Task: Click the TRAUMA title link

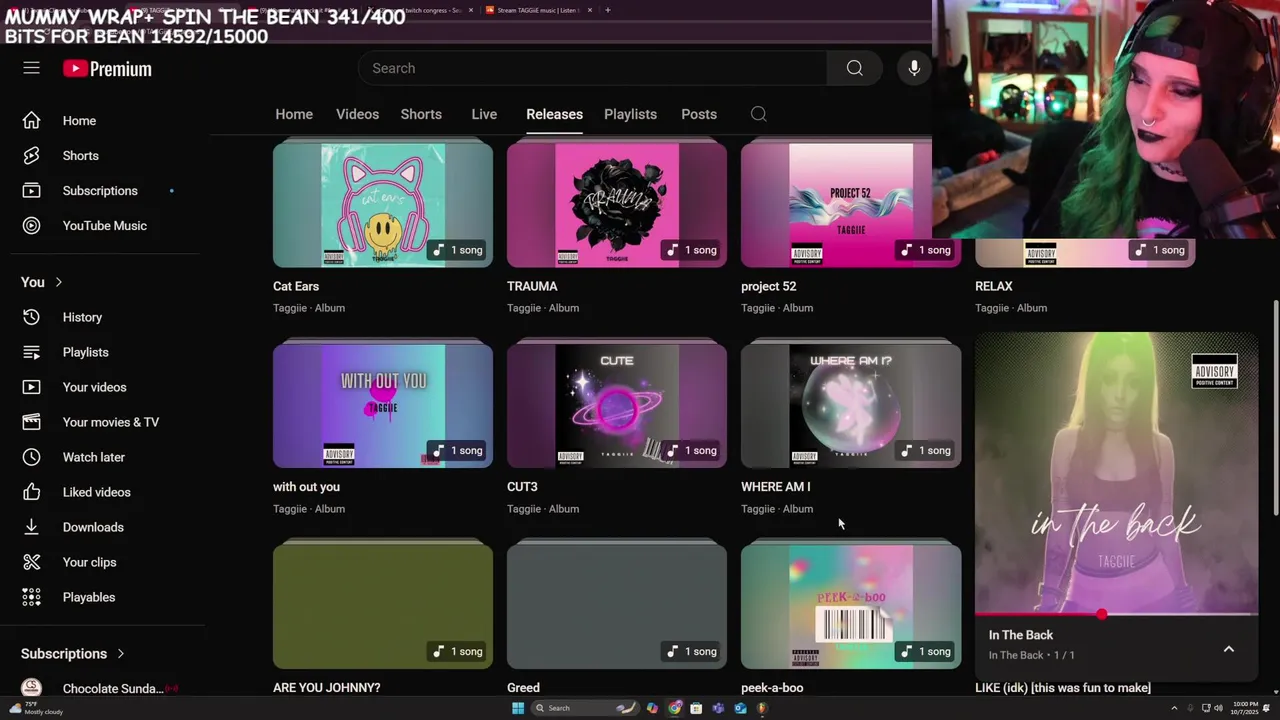Action: pyautogui.click(x=532, y=286)
